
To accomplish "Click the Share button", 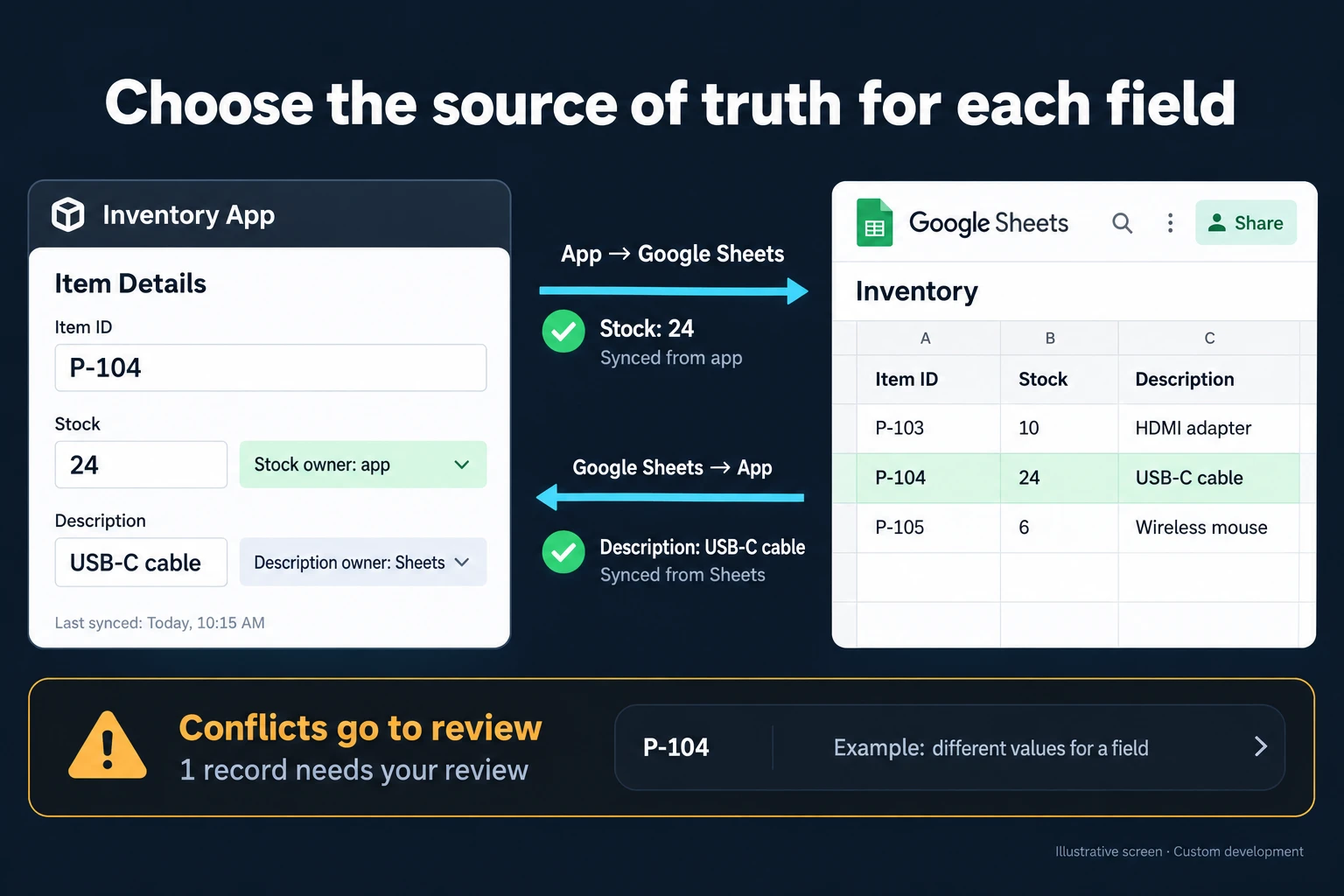I will [x=1246, y=223].
